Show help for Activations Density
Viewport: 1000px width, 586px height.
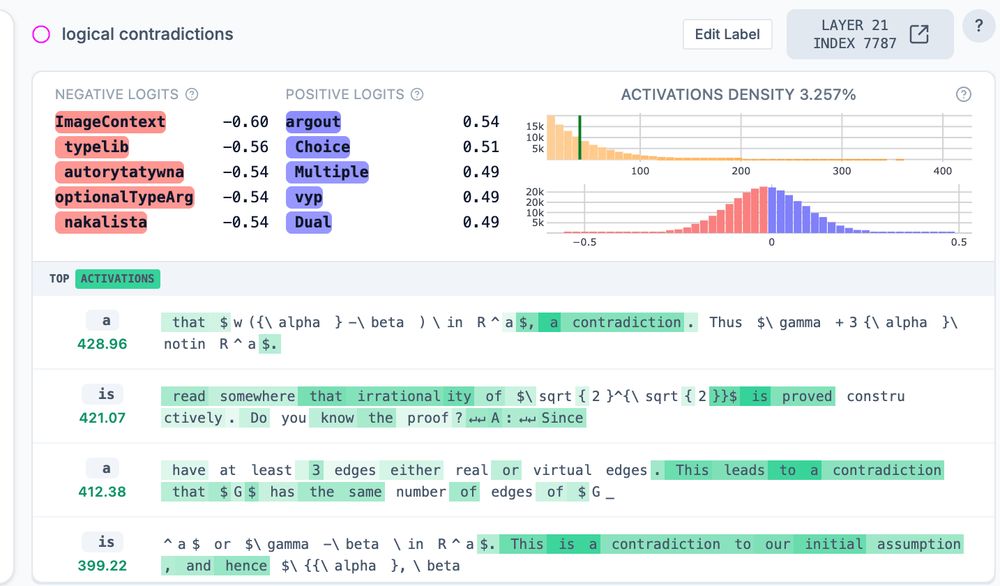tap(963, 94)
